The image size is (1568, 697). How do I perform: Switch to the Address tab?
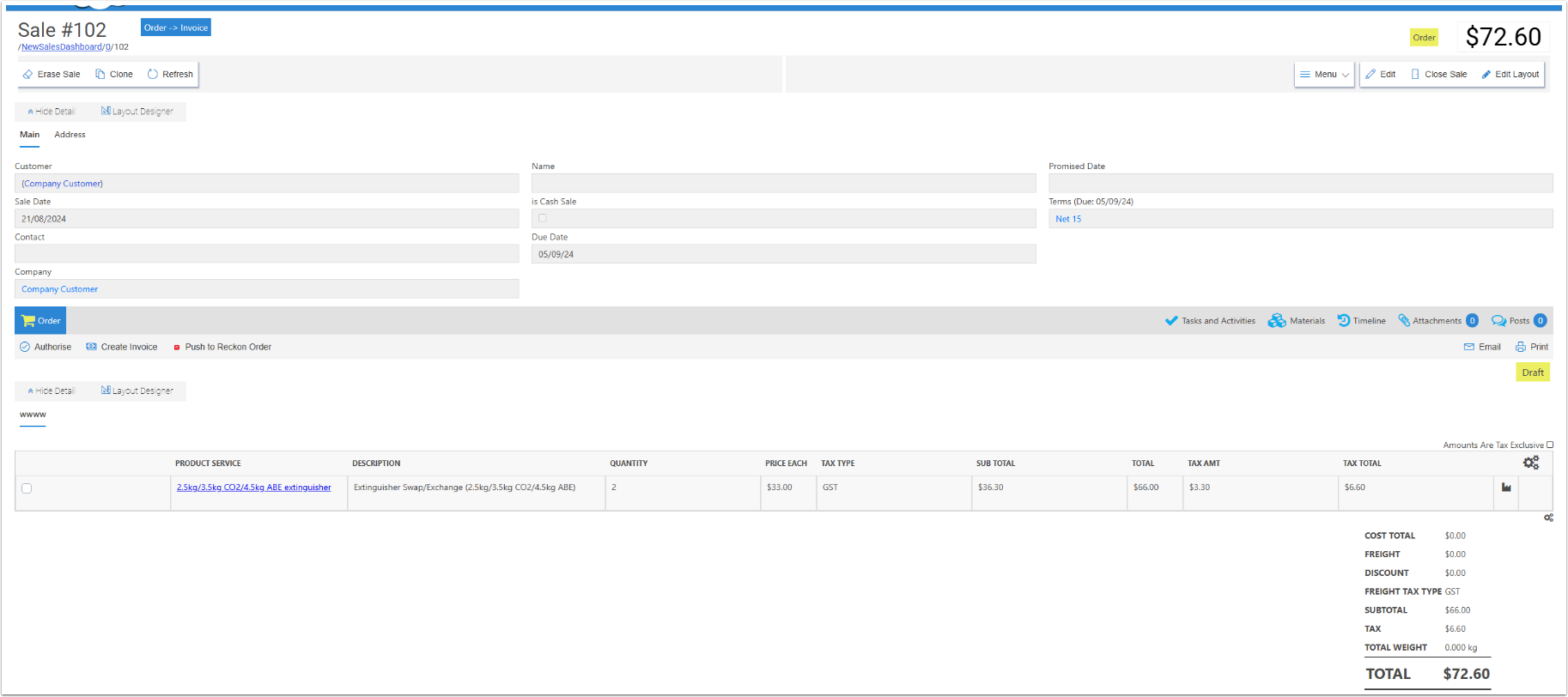pyautogui.click(x=70, y=135)
